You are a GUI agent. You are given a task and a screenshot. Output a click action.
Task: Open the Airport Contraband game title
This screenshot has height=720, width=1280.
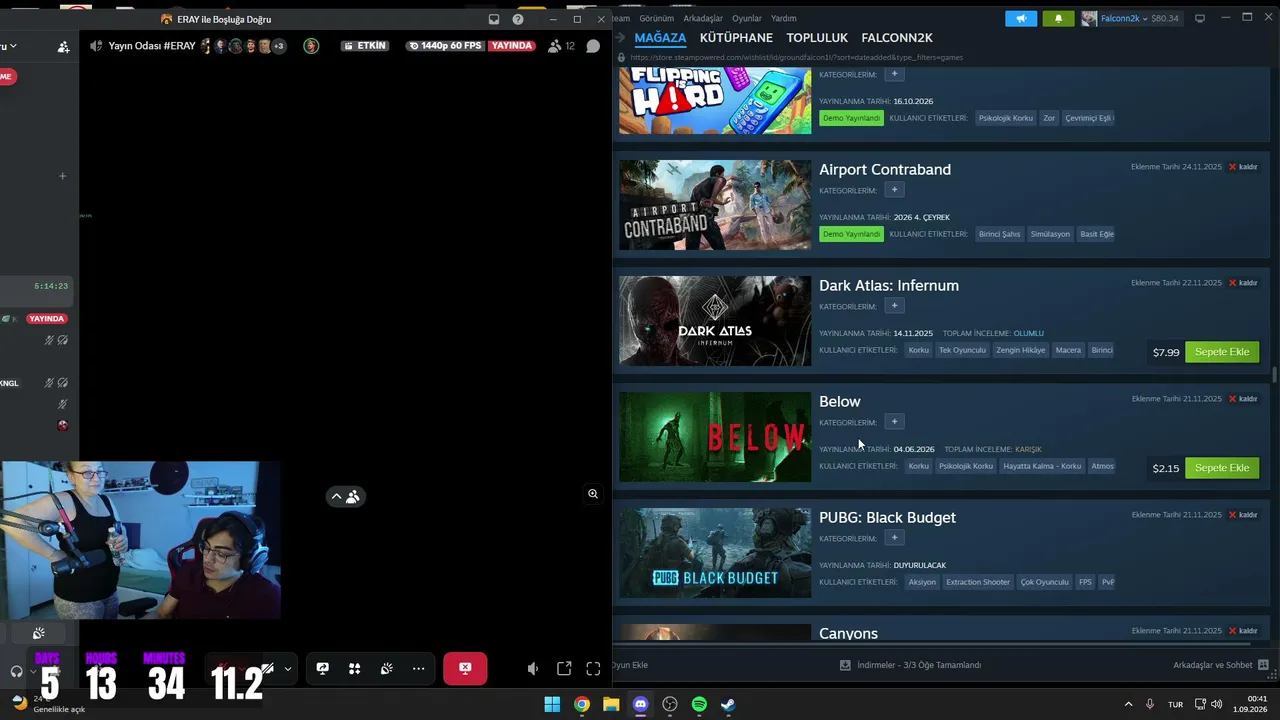click(x=885, y=169)
